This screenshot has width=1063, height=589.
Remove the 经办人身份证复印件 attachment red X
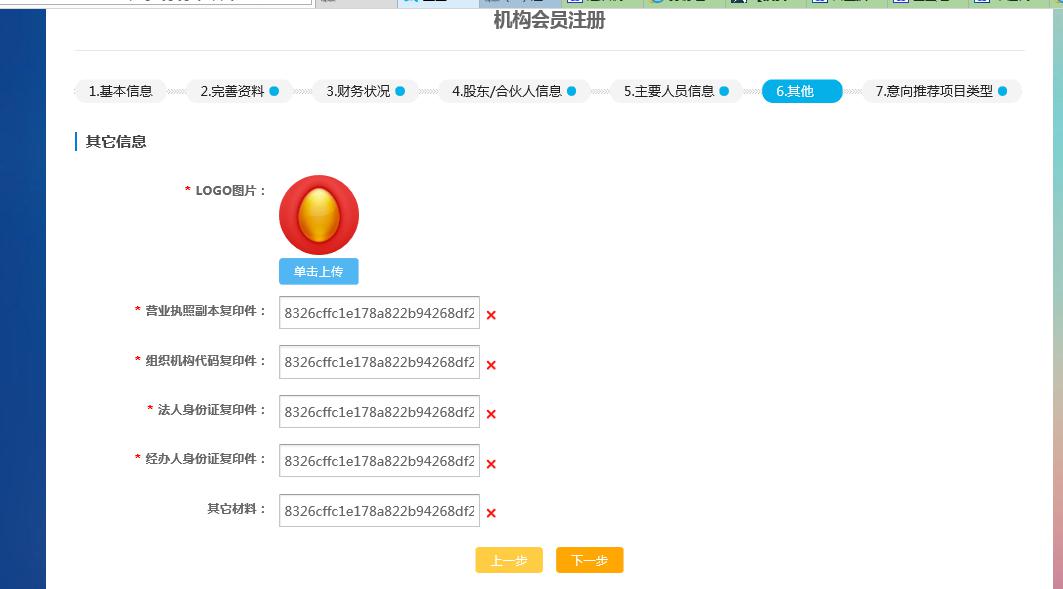[x=491, y=464]
